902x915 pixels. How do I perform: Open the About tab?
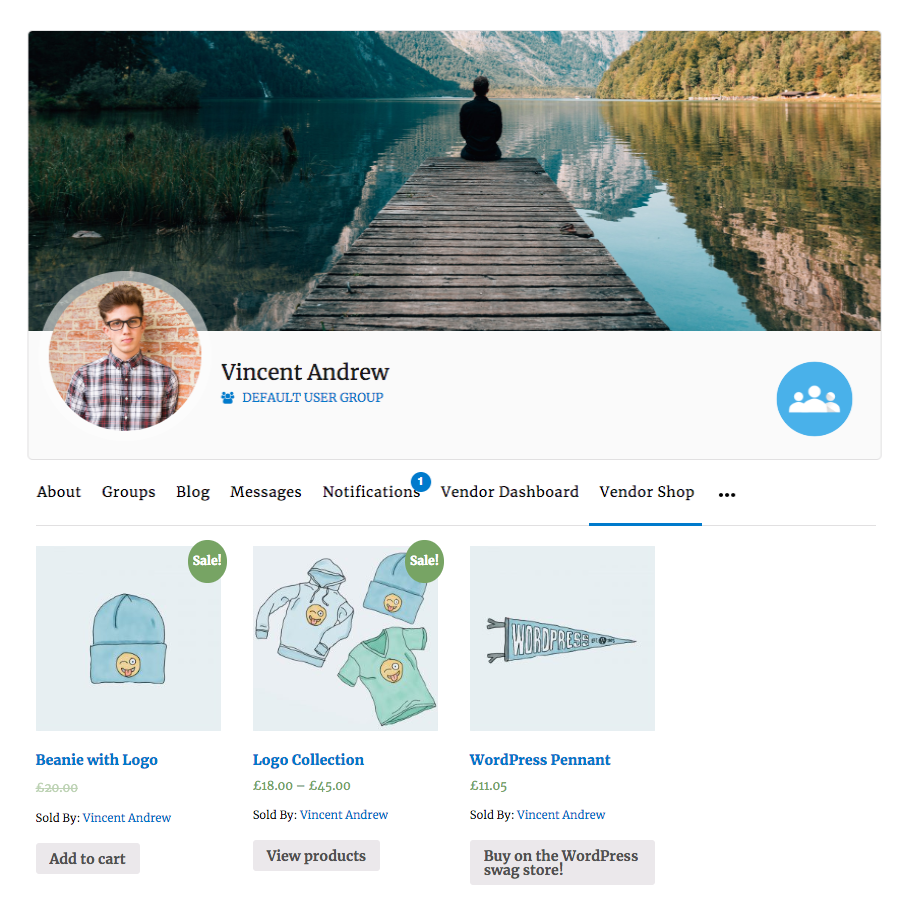coord(59,492)
